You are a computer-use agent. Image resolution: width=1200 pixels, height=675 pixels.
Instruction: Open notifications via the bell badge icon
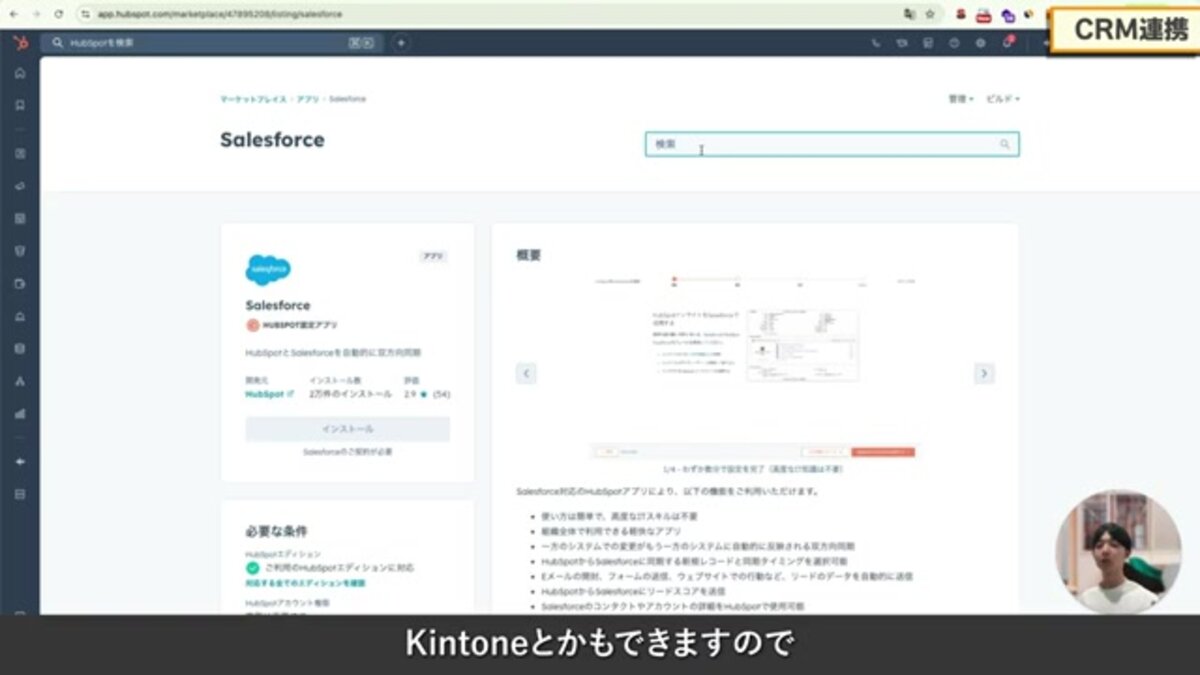(1008, 43)
